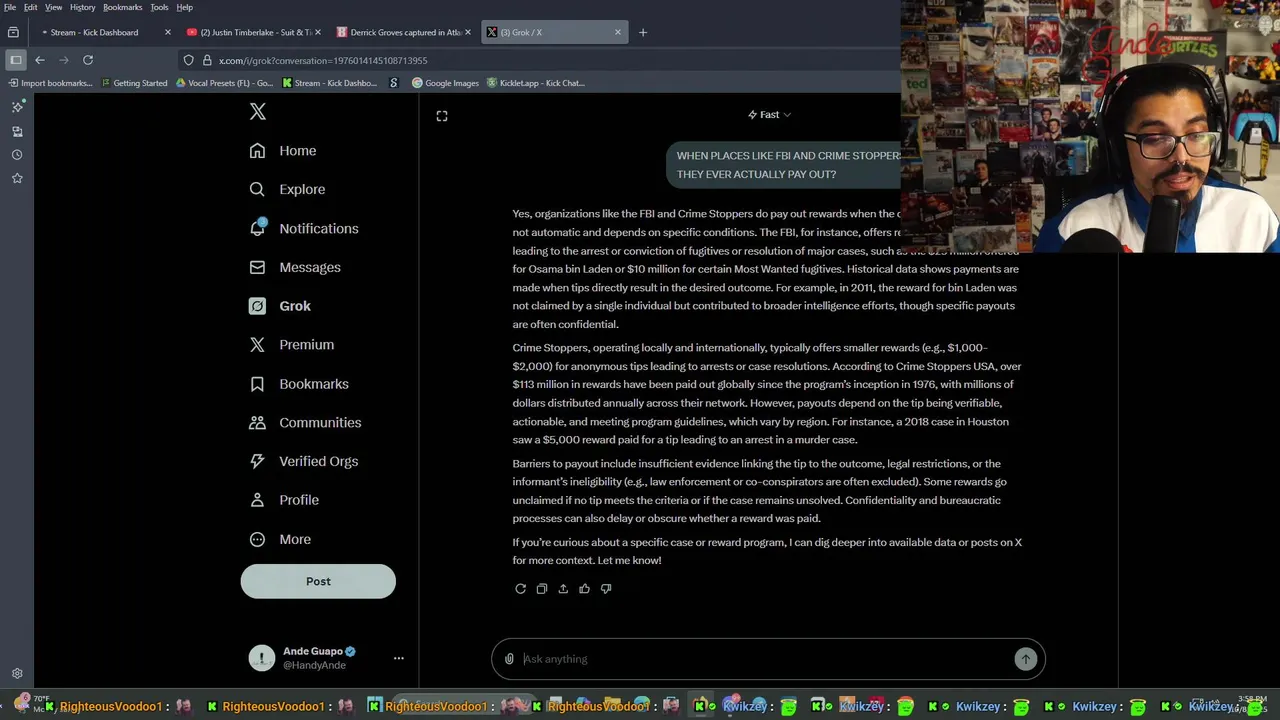The image size is (1280, 720).
Task: Go back one page
Action: pyautogui.click(x=40, y=60)
